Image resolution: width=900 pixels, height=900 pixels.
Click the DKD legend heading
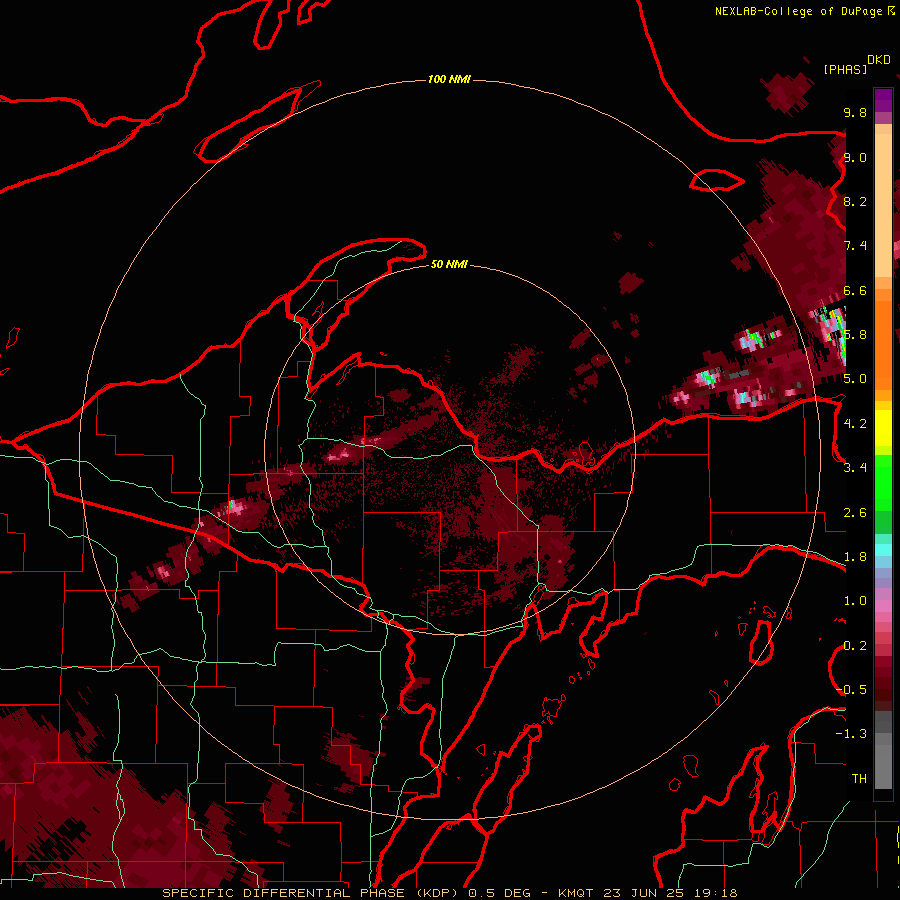click(x=879, y=60)
